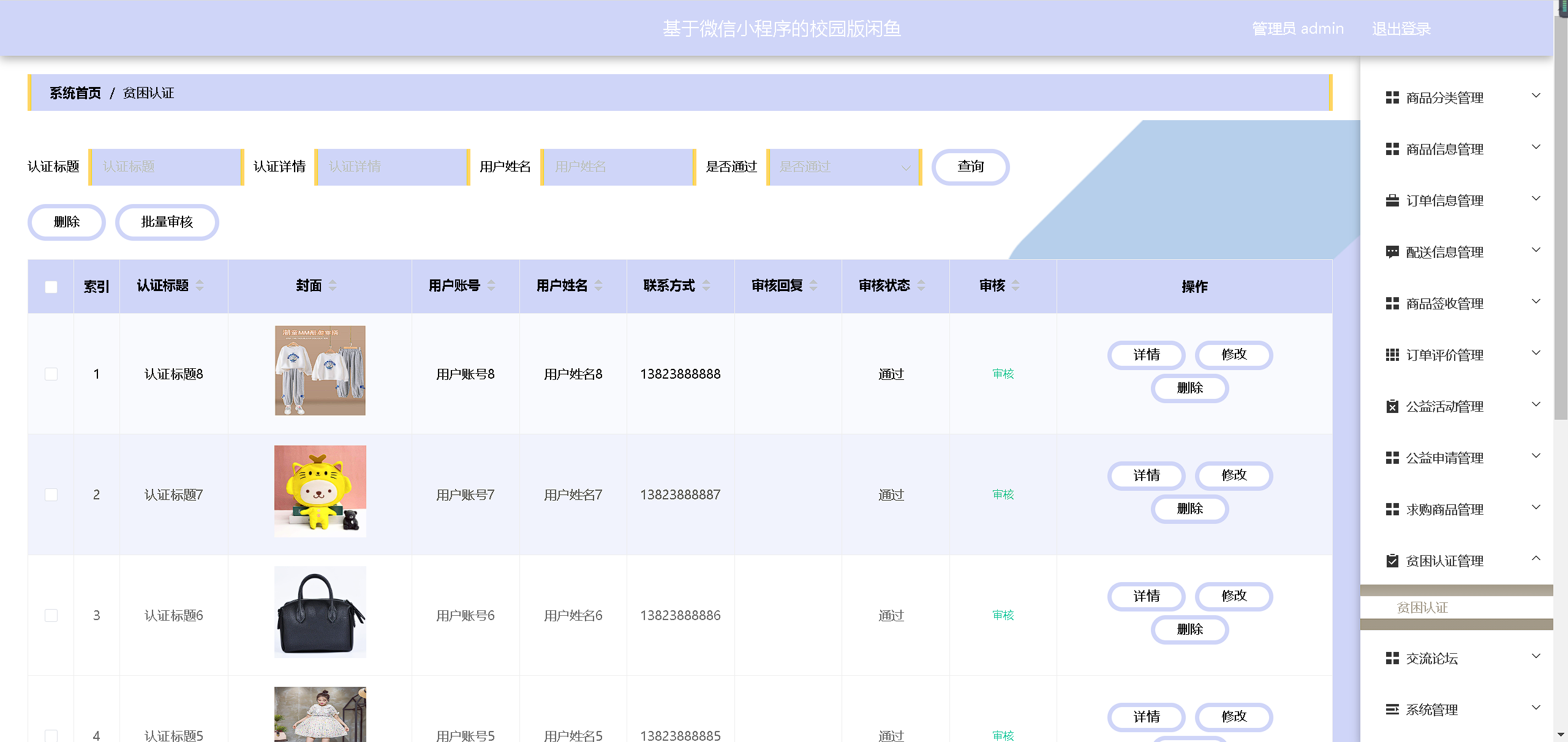Image resolution: width=1568 pixels, height=742 pixels.
Task: Click the 订单信息管理 briefcase icon
Action: tap(1392, 200)
